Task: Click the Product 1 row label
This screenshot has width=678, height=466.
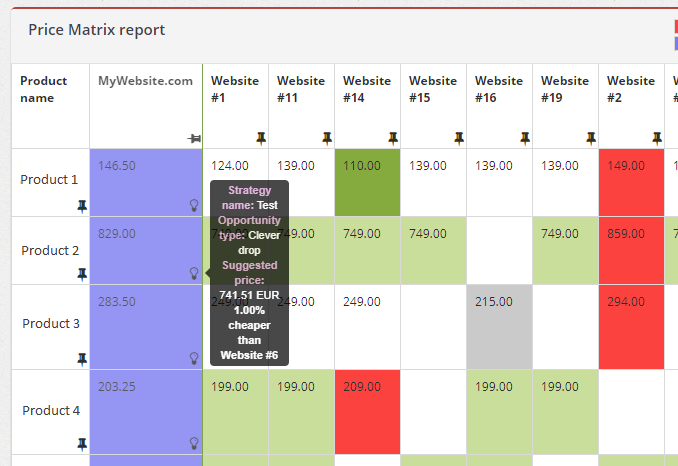Action: click(49, 179)
